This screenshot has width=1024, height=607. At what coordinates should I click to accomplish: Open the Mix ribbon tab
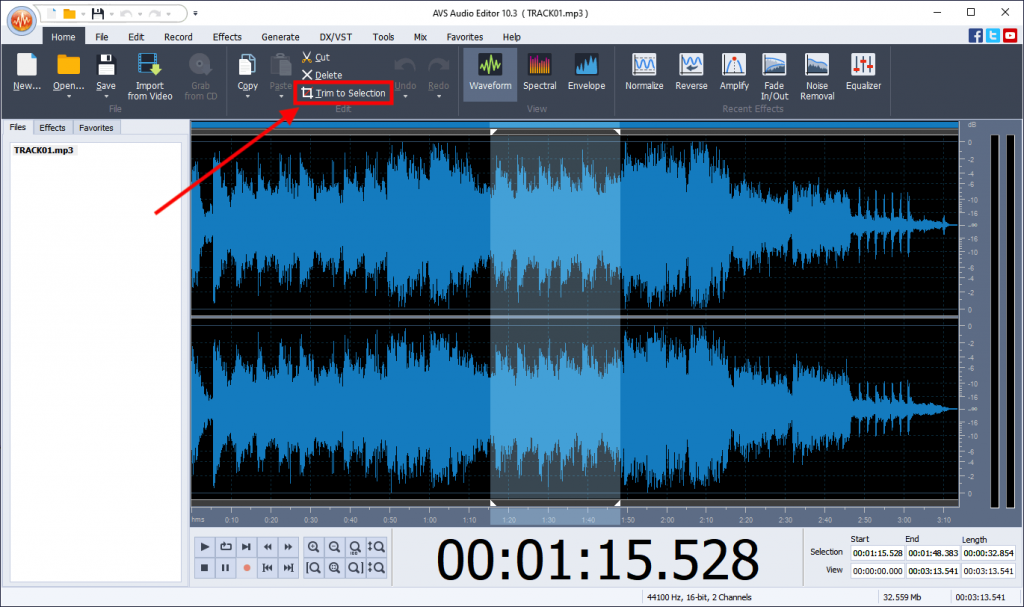coord(420,37)
